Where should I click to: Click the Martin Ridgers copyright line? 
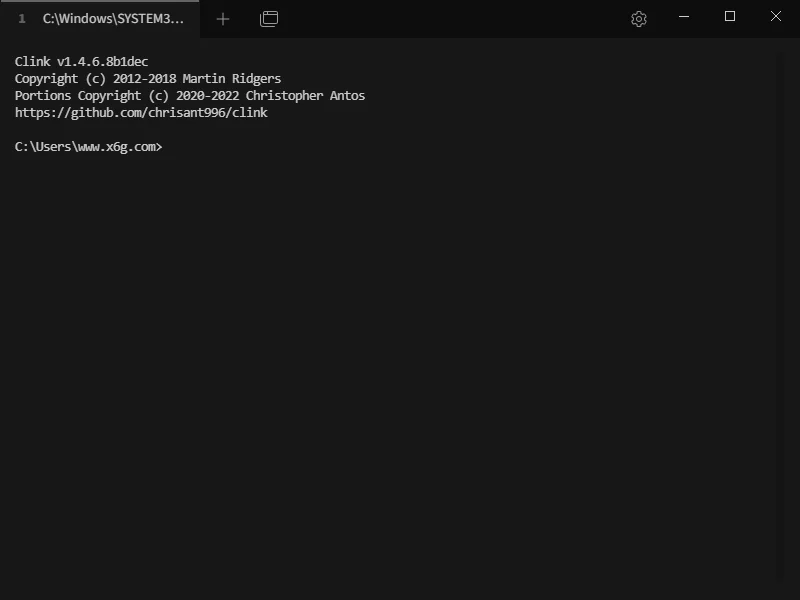(x=147, y=78)
